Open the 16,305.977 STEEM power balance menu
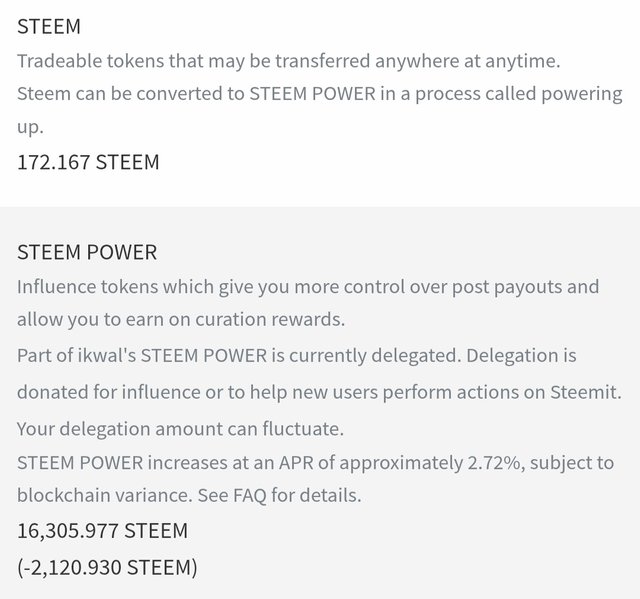640x599 pixels. coord(102,531)
